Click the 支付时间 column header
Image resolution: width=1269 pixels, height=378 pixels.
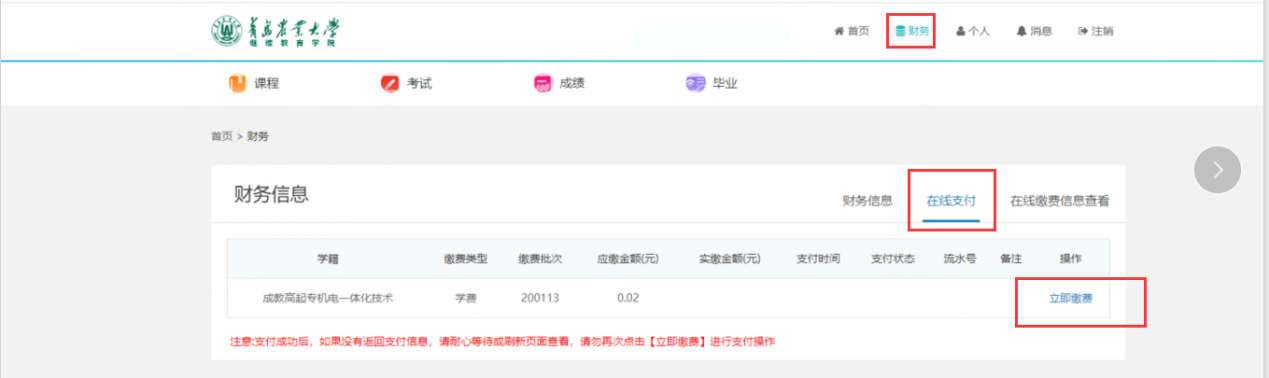[818, 259]
